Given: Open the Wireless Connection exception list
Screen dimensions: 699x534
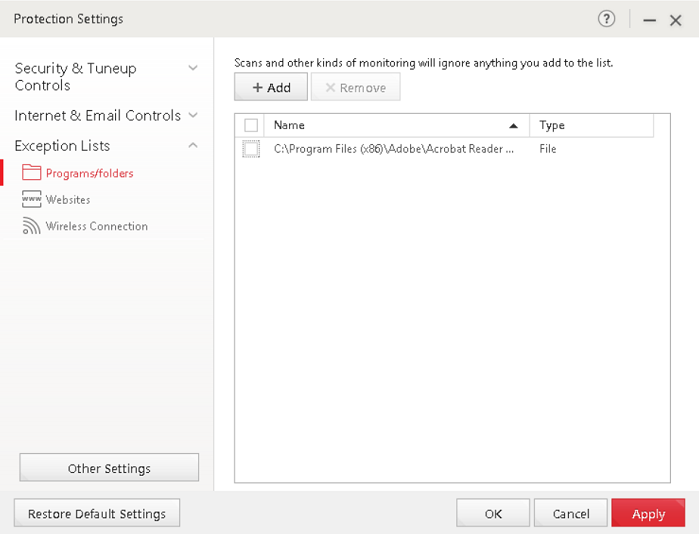Looking at the screenshot, I should [96, 226].
